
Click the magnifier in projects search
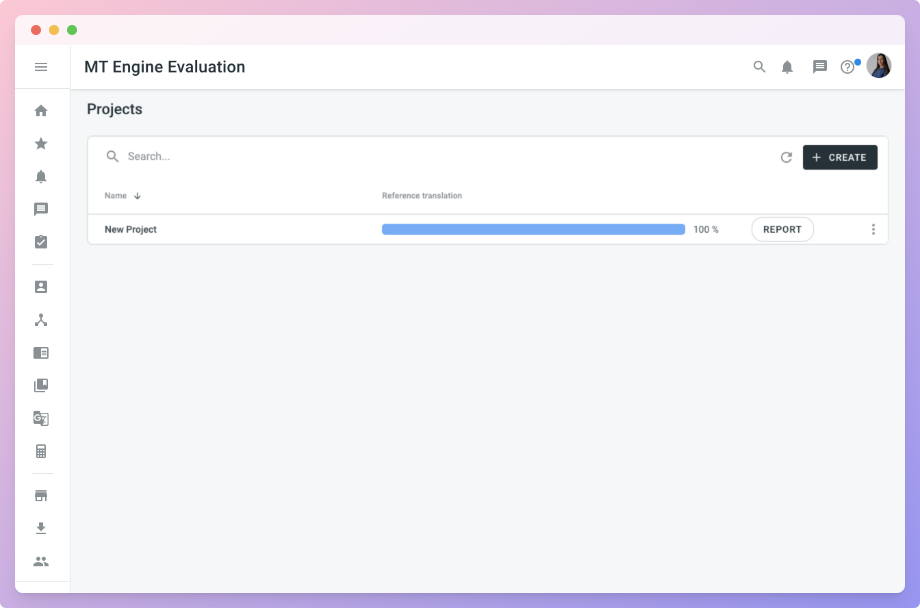pos(112,156)
